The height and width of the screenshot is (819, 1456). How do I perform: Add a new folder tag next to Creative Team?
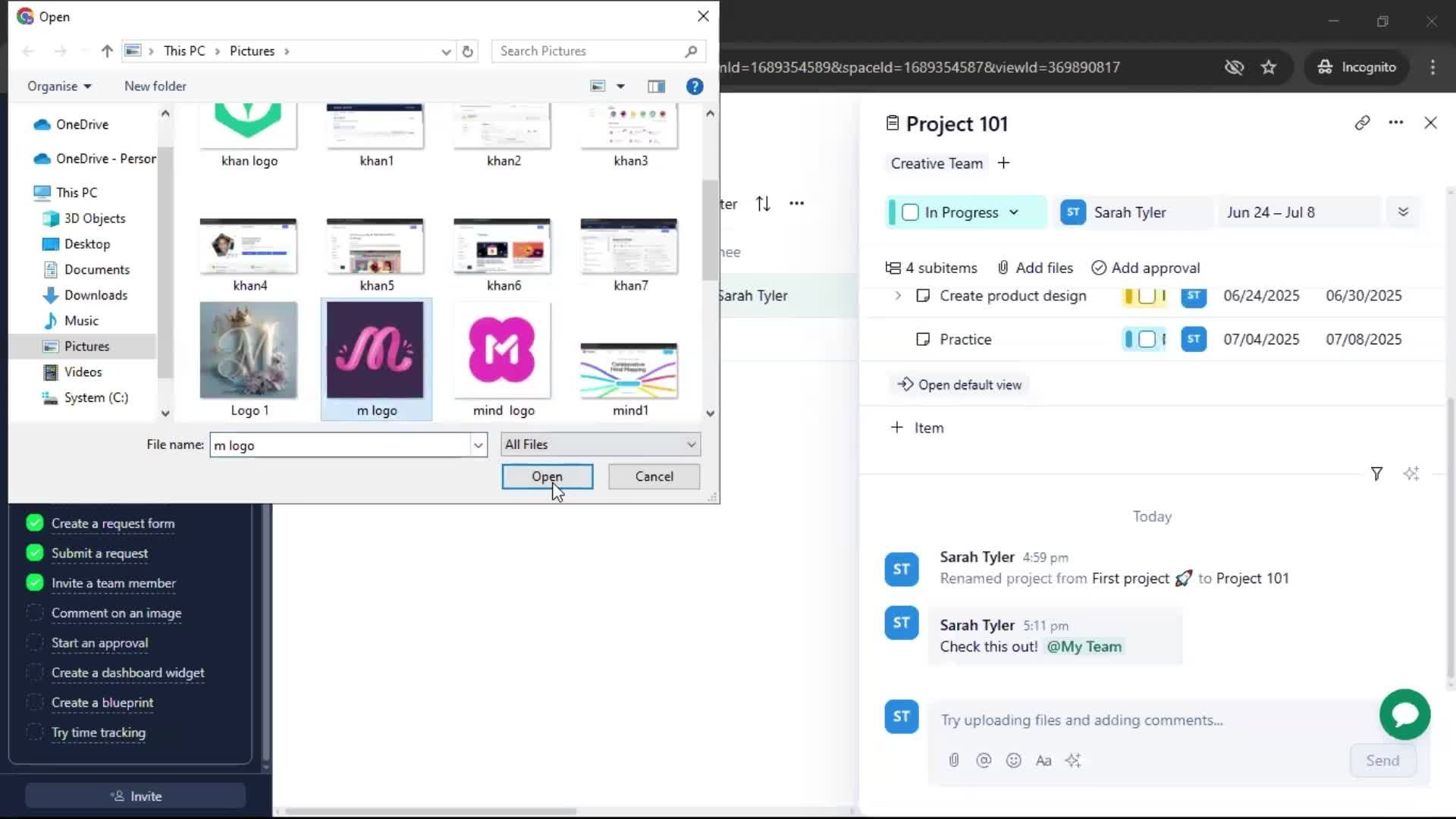click(1003, 163)
